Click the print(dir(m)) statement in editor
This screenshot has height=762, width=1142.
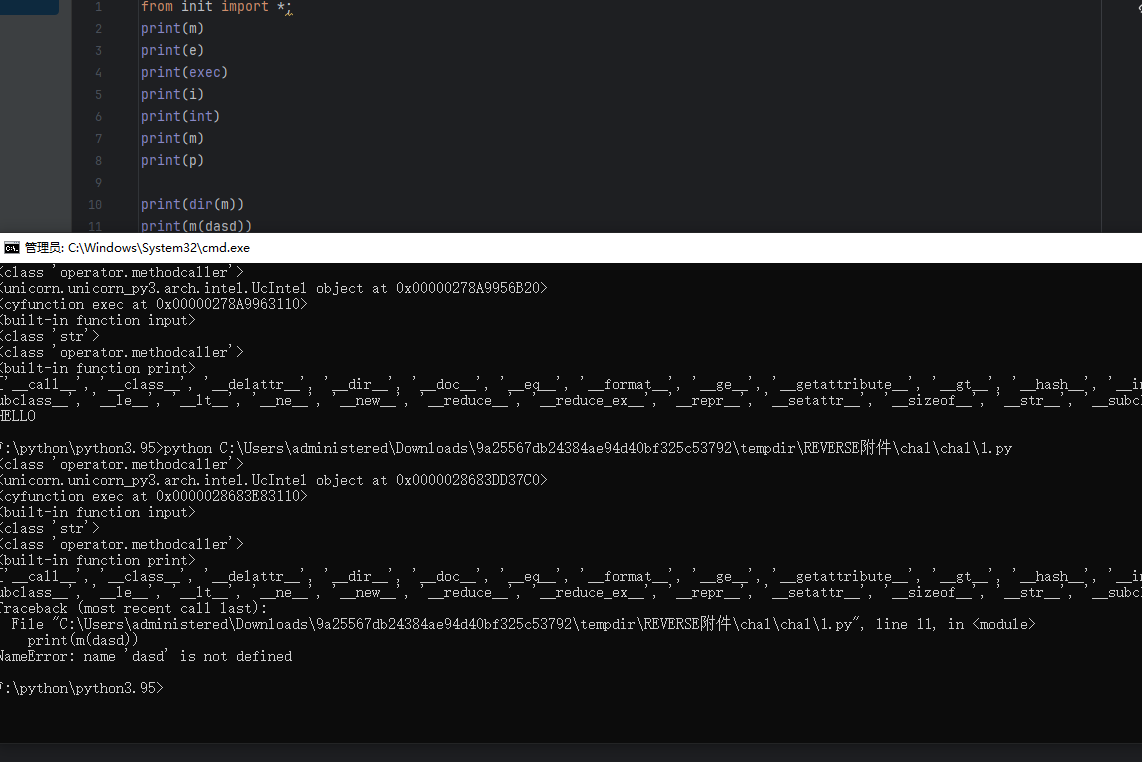click(x=192, y=205)
